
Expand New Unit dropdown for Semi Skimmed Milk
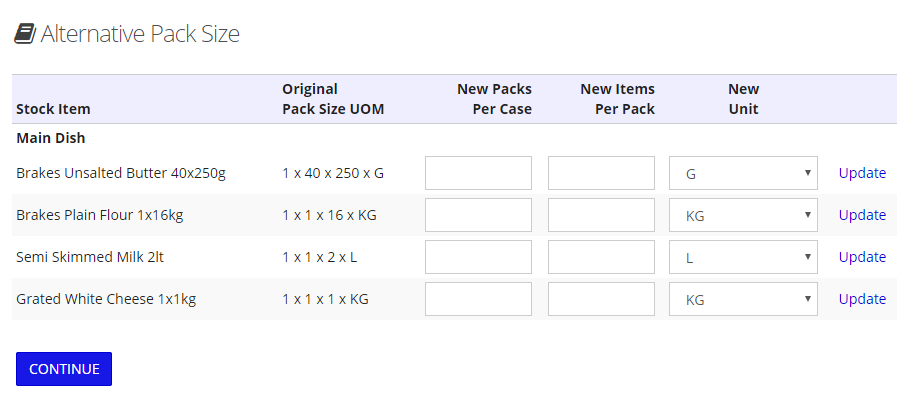coord(743,257)
